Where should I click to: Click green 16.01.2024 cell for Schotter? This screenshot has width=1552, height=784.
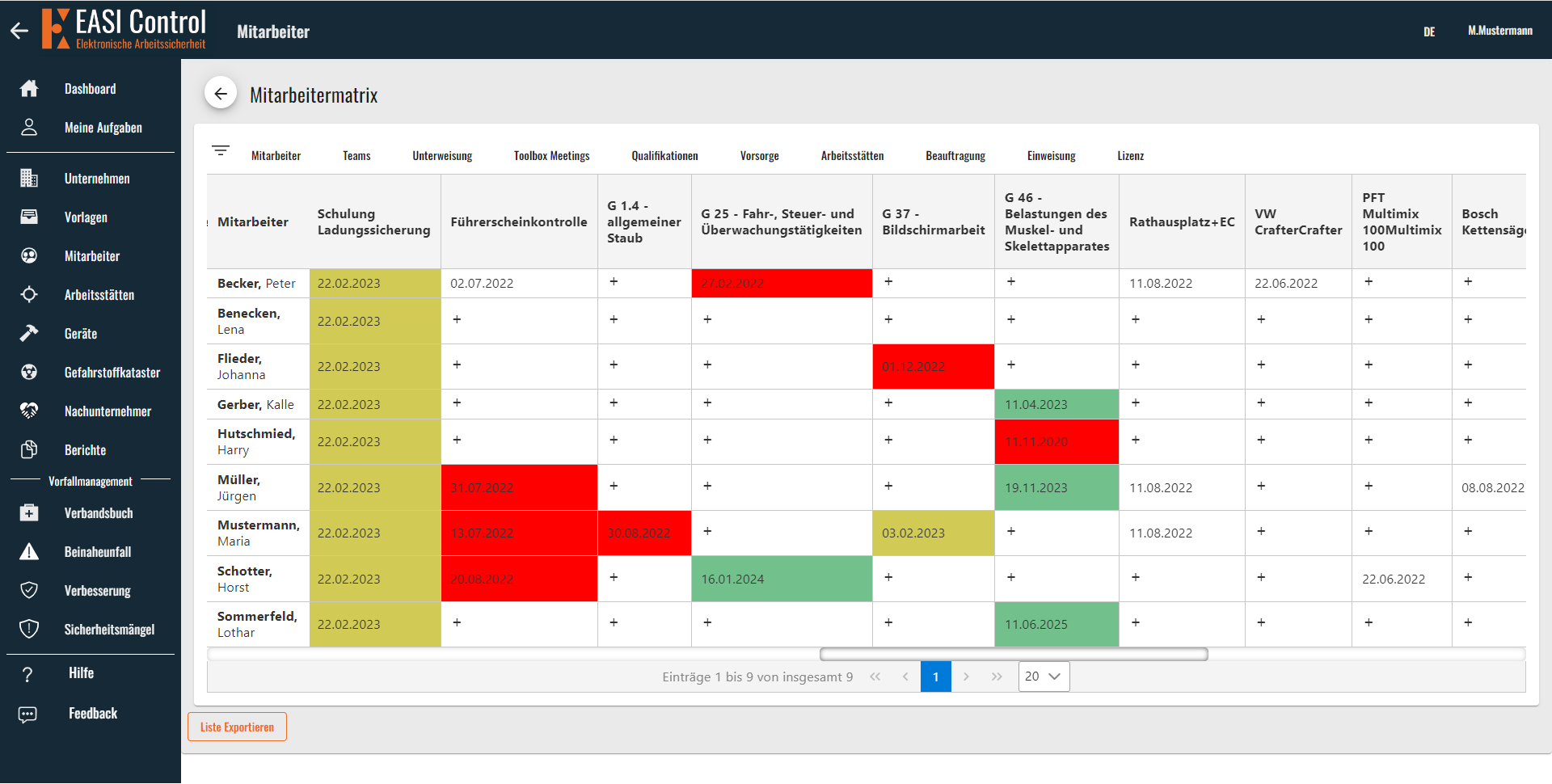781,580
